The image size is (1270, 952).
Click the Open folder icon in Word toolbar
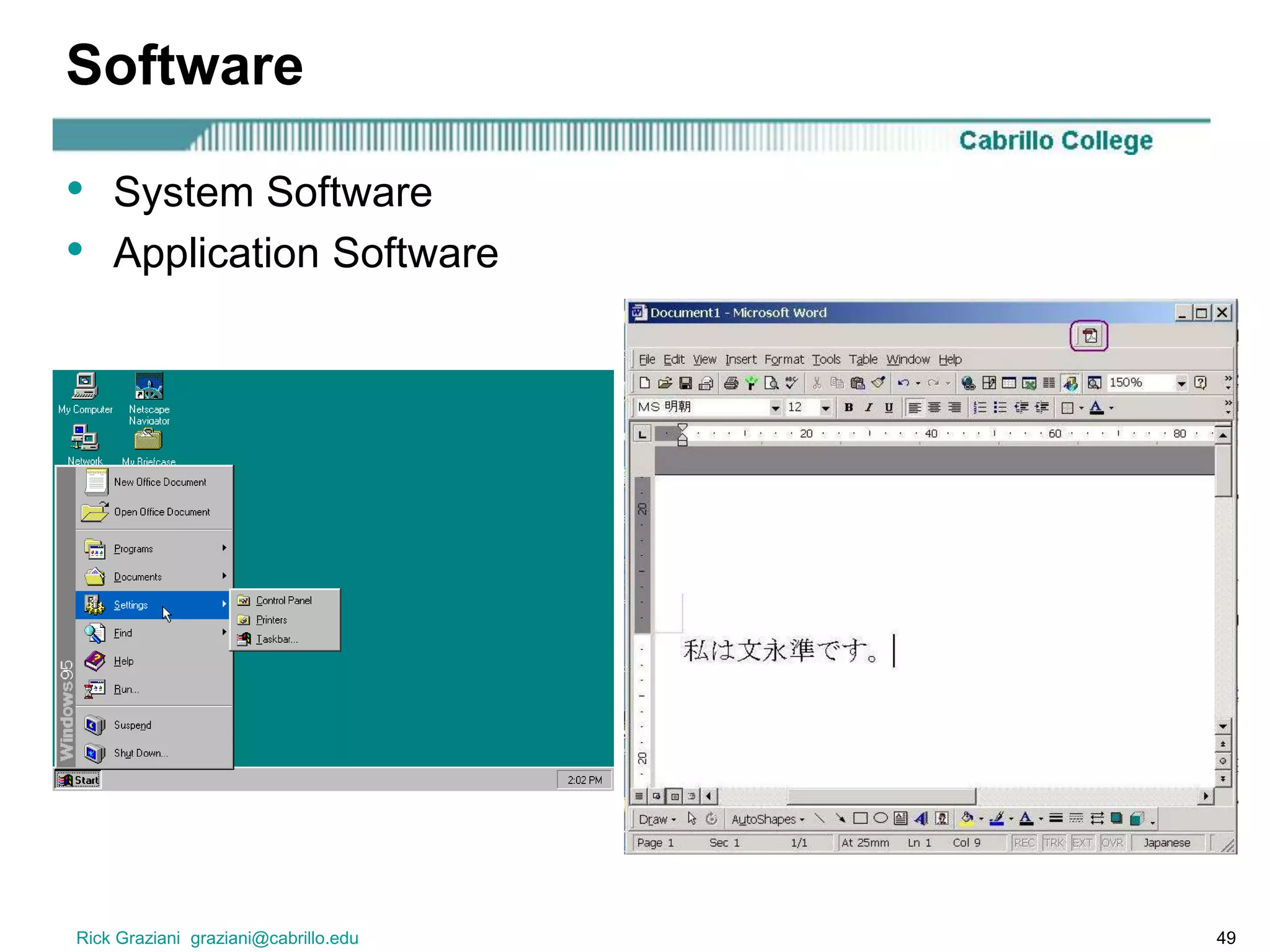click(x=665, y=383)
